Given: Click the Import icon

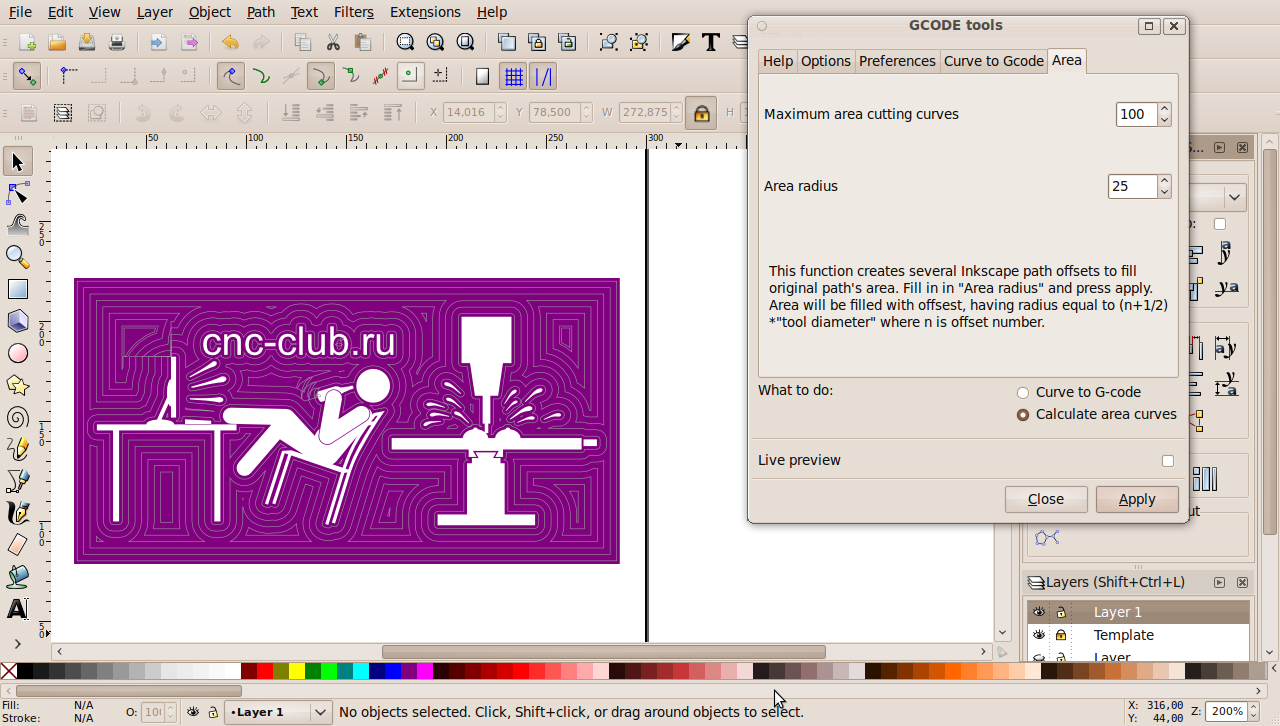Looking at the screenshot, I should tap(158, 42).
